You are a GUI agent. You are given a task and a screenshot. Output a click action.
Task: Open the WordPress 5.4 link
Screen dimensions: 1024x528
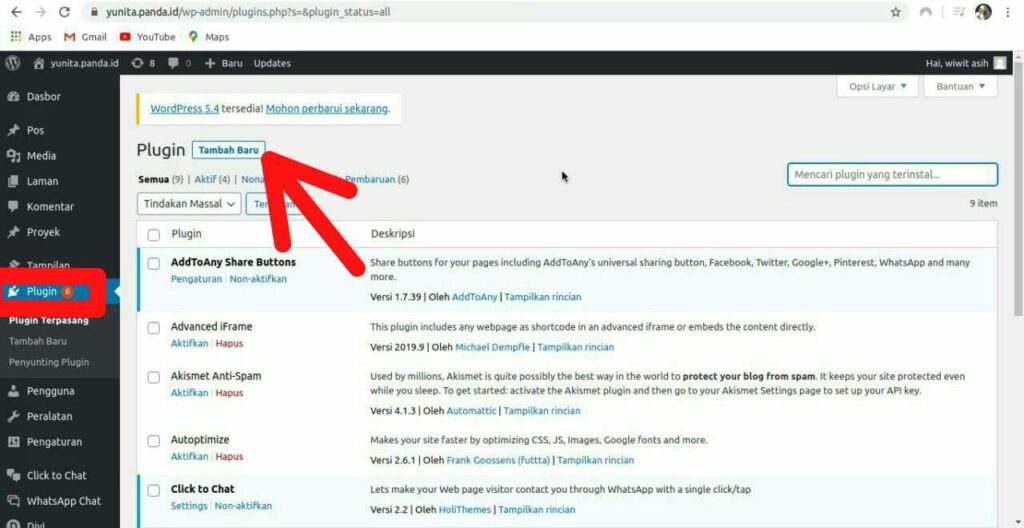(x=185, y=108)
